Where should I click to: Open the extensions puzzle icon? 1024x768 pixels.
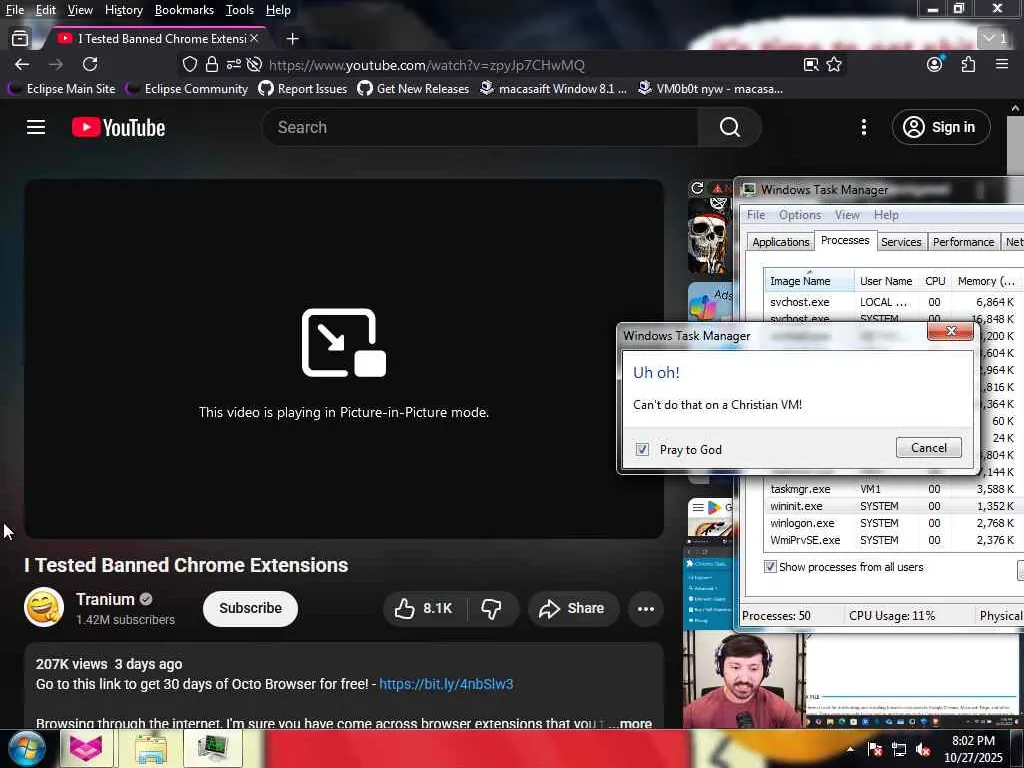click(x=968, y=64)
